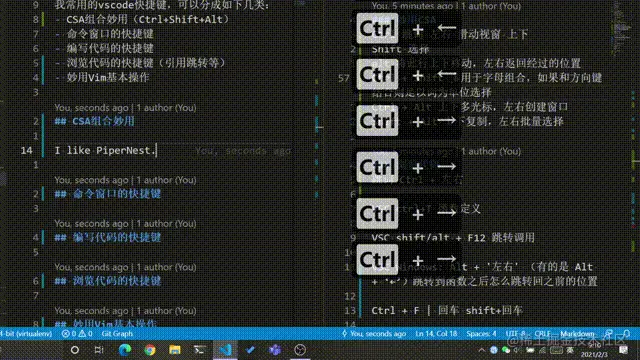Switch the input method indicator '英'
Screen dimensions: 640x360
[x=570, y=350]
